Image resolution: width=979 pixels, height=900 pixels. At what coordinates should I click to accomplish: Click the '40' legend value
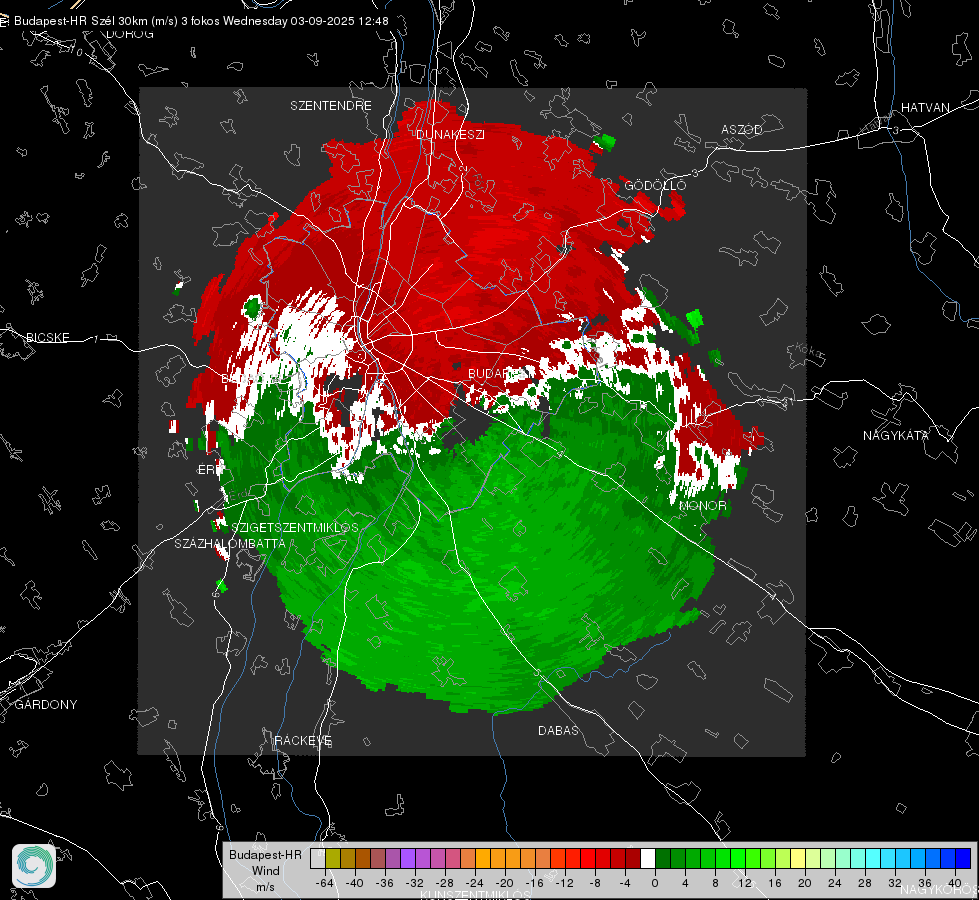(x=955, y=883)
